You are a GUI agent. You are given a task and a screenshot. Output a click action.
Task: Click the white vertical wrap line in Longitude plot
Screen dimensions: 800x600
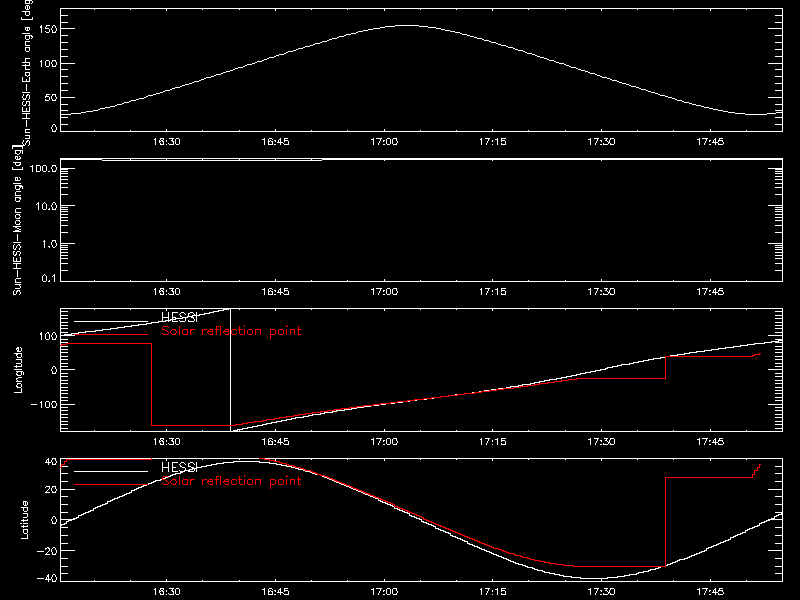point(231,370)
